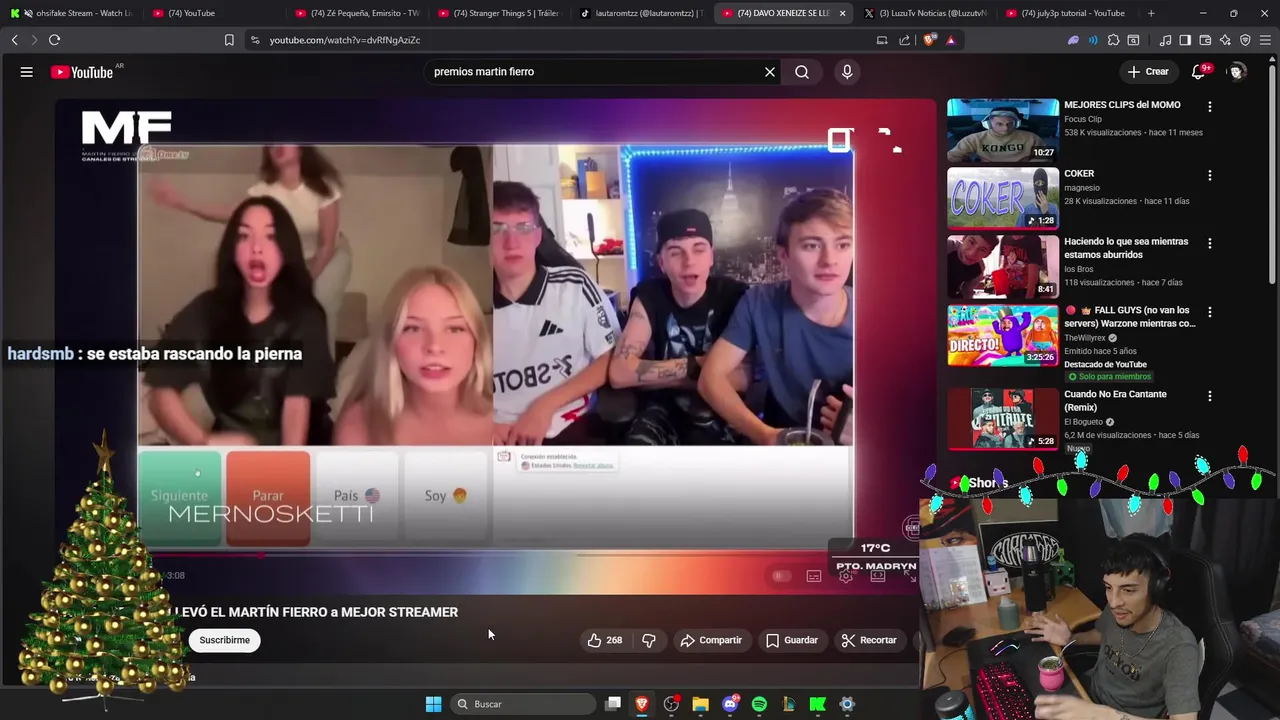The width and height of the screenshot is (1280, 720).
Task: Open 'Haciendo lo que sea mientras estamos aburridos'
Action: click(x=1126, y=248)
